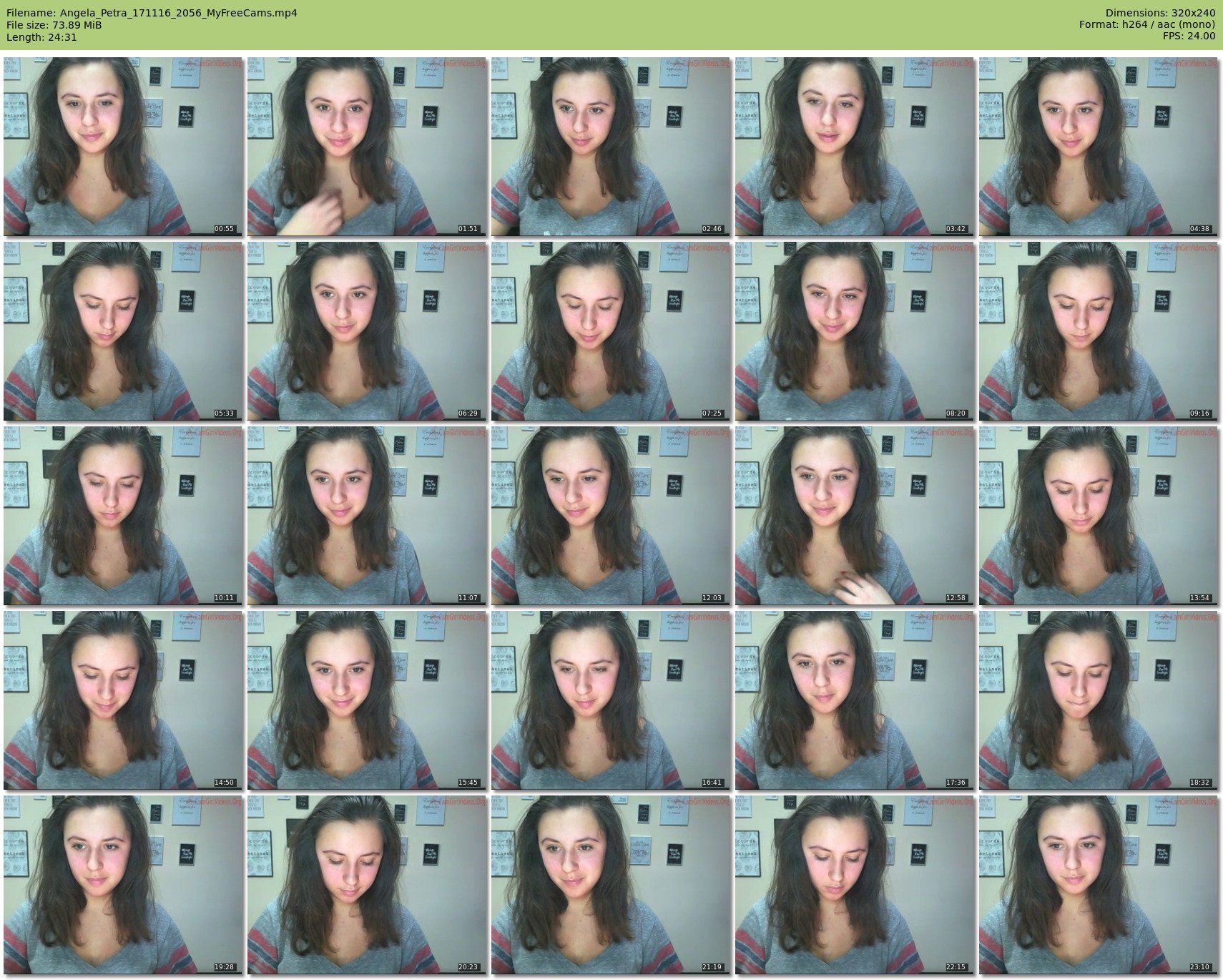Select the thumbnail at 14:50
Viewport: 1223px width, 980px height.
122,700
